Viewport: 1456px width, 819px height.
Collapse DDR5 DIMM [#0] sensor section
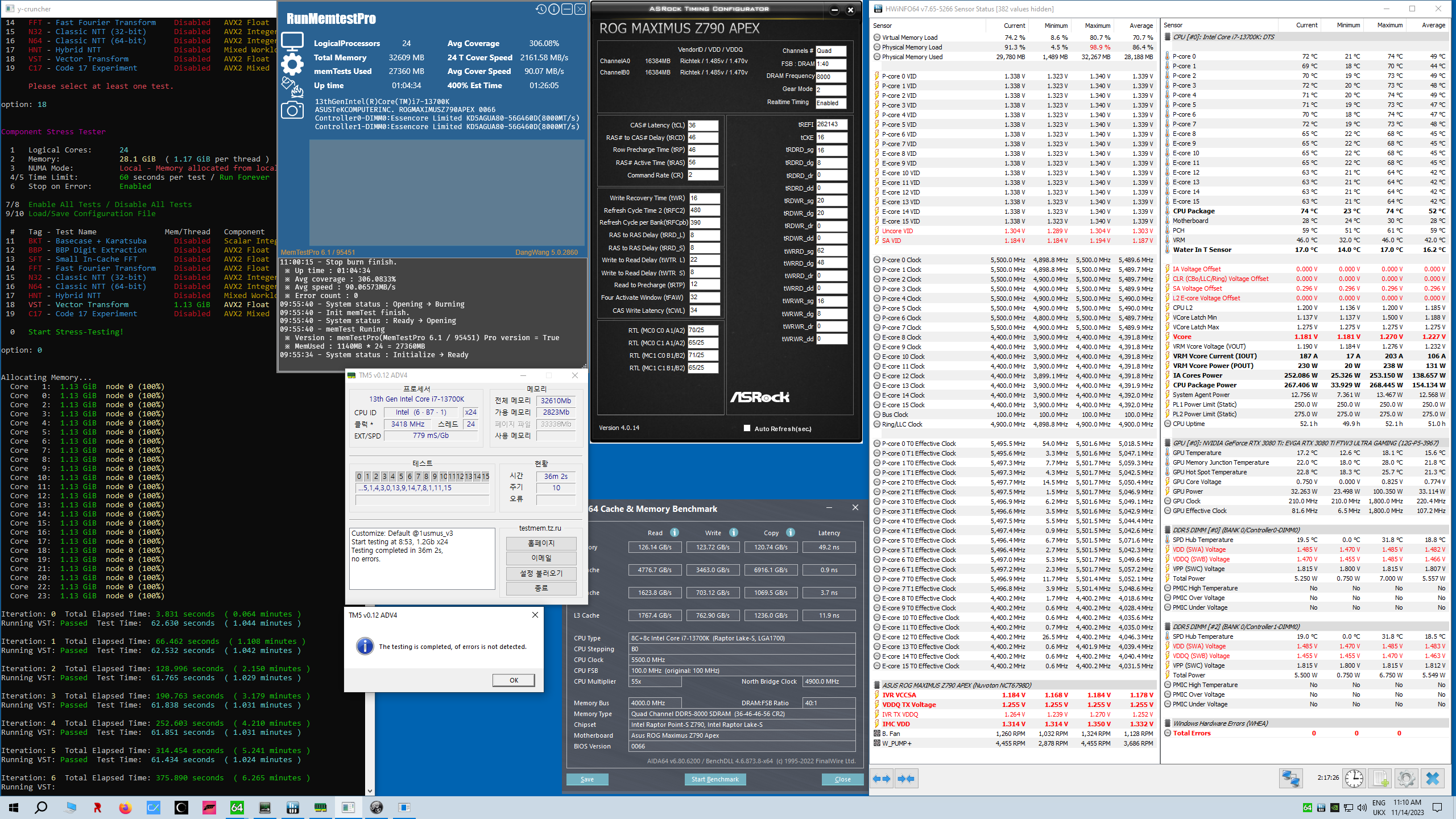tap(1168, 530)
